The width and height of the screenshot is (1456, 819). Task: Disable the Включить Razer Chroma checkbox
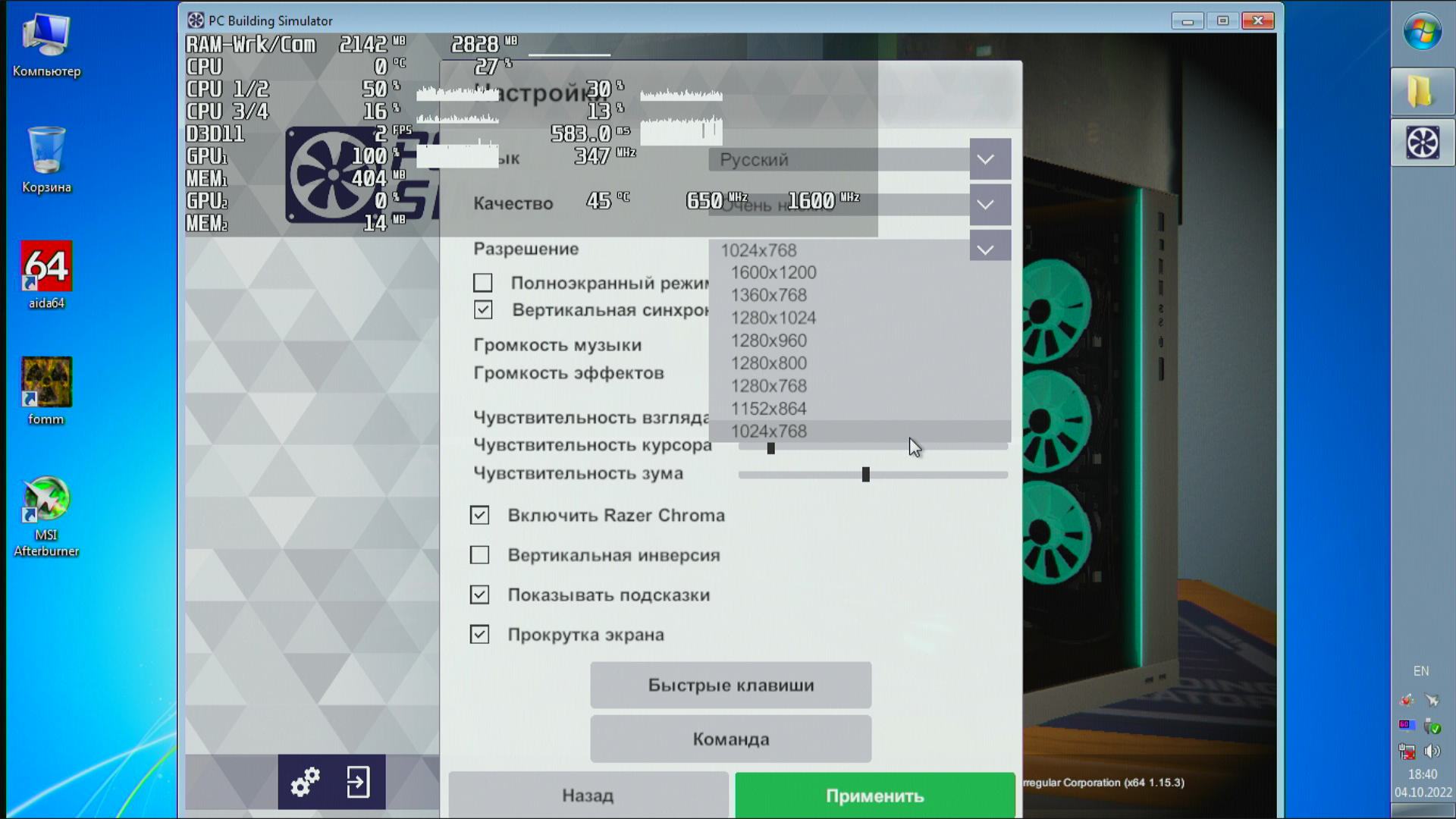(x=479, y=516)
